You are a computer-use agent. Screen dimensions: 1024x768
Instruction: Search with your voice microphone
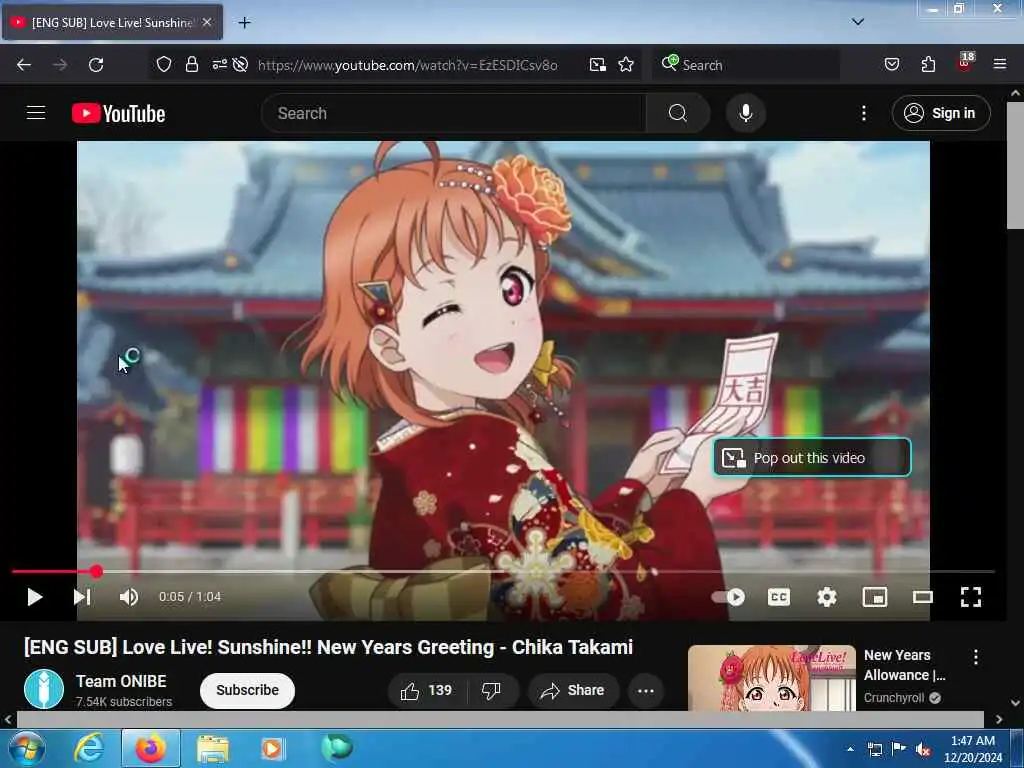coord(745,113)
